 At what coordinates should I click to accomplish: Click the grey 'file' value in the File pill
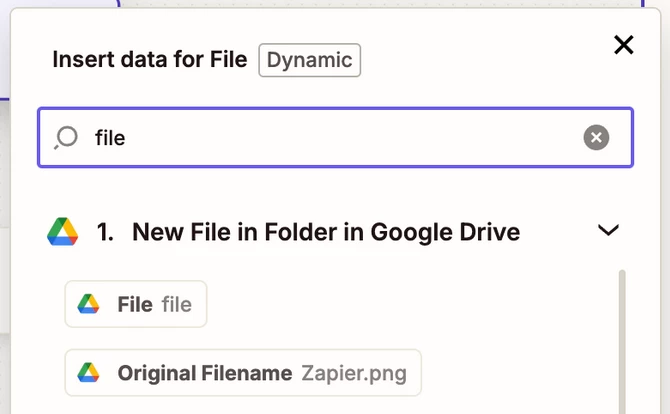pyautogui.click(x=177, y=305)
